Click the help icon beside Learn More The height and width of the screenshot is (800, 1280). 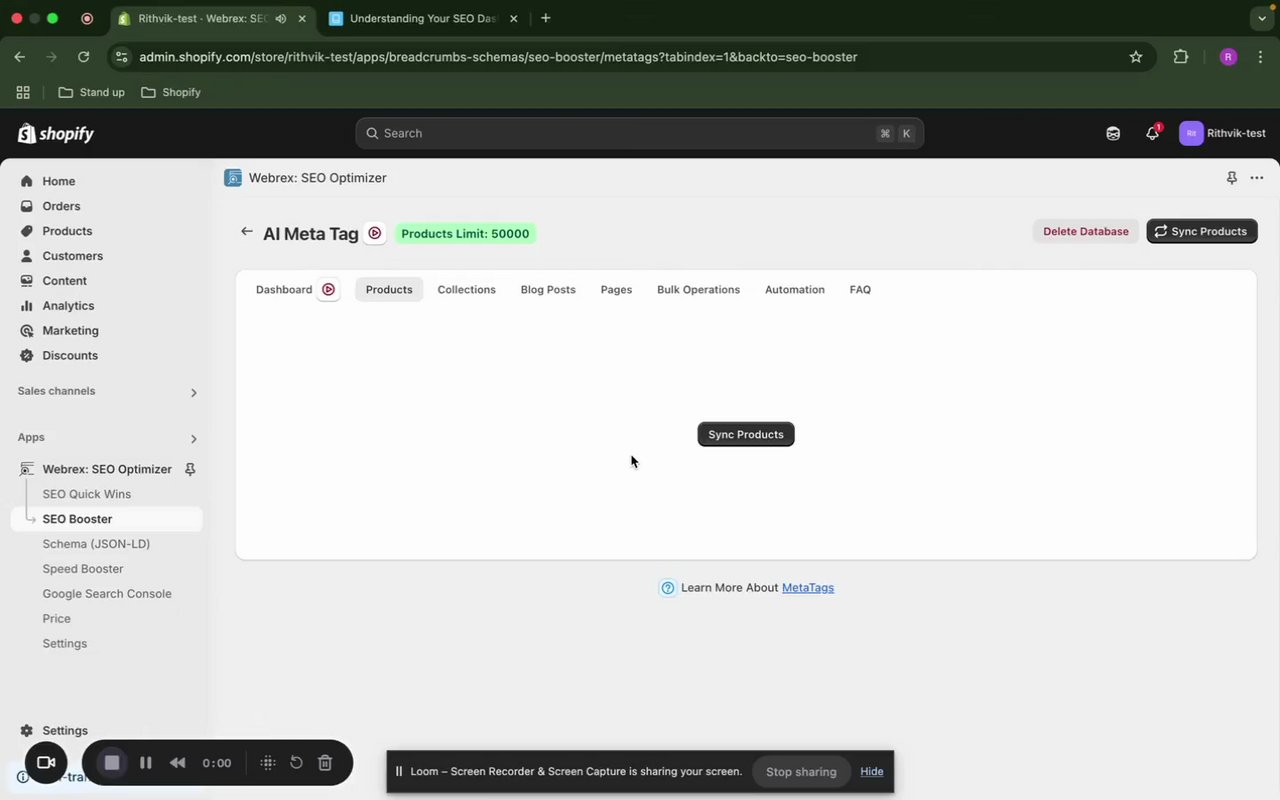[x=668, y=588]
